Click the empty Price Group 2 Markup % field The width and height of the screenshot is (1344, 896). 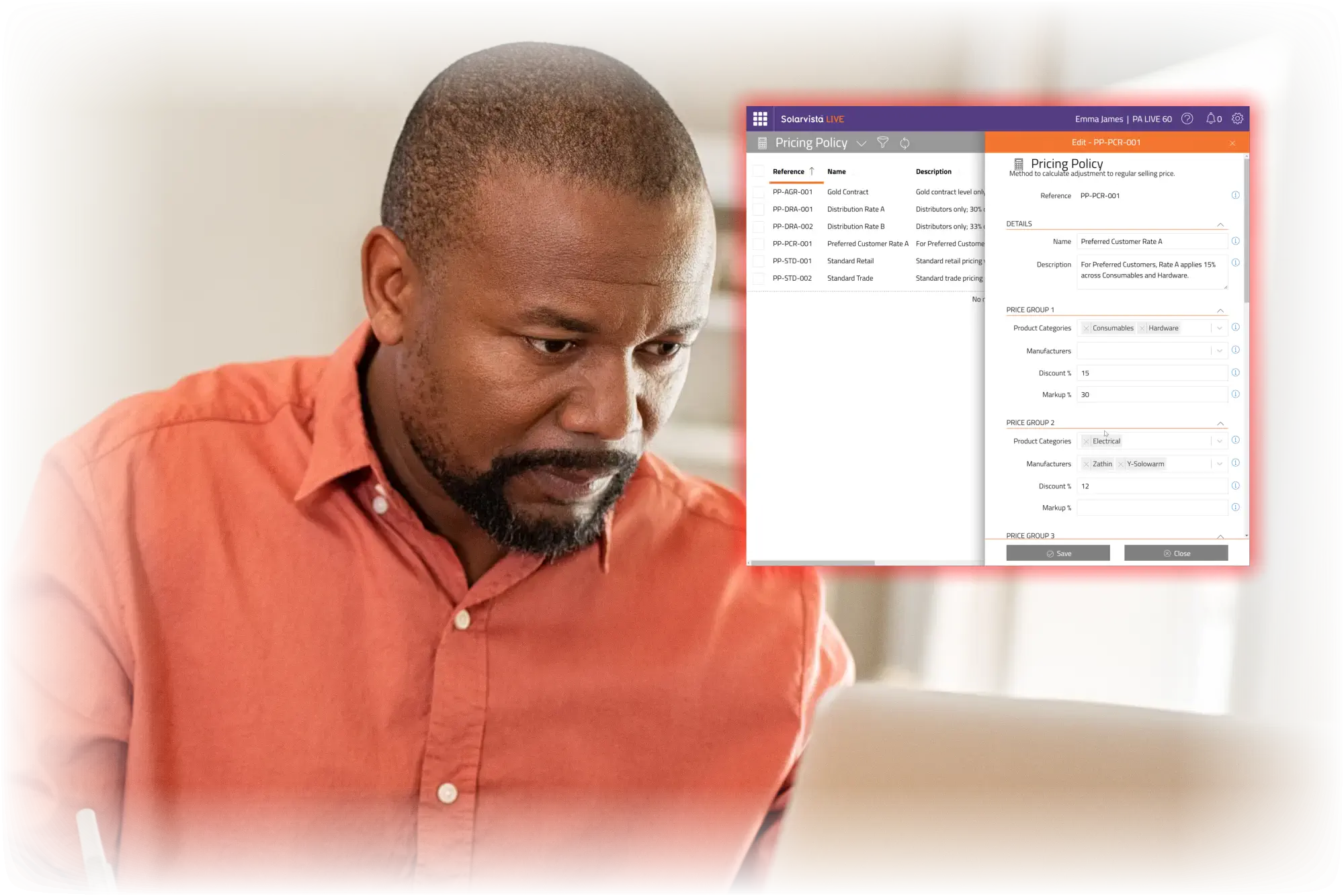(x=1152, y=508)
